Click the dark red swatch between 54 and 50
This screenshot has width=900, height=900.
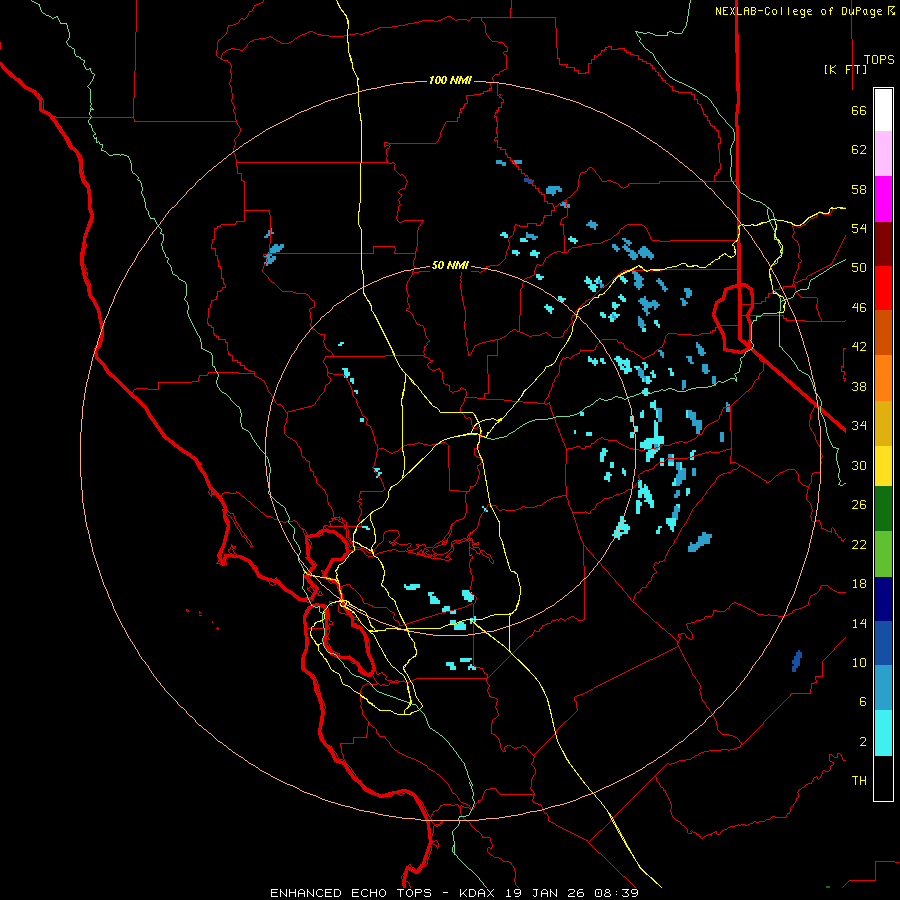[883, 244]
